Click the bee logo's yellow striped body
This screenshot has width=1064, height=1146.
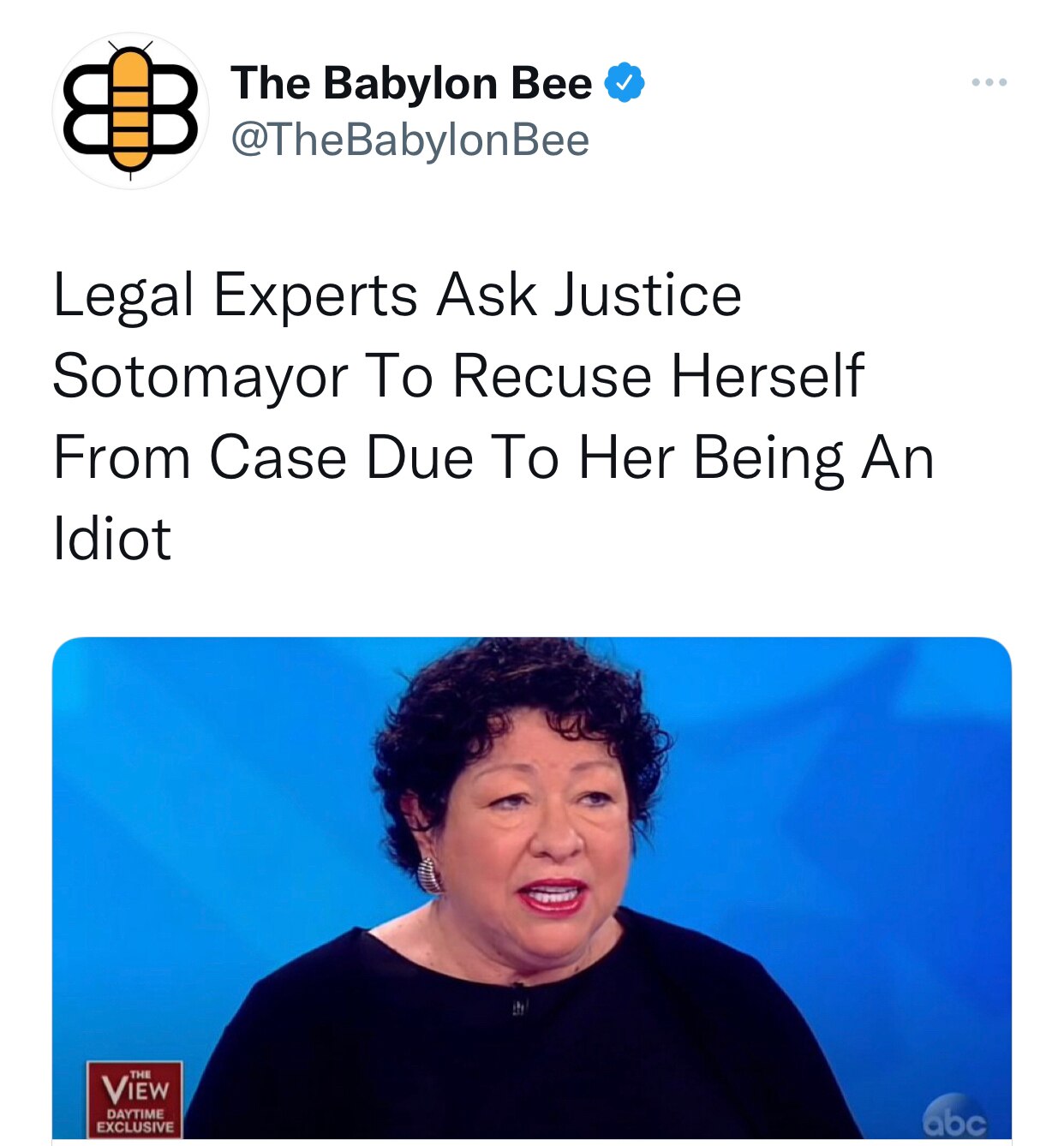click(x=130, y=110)
